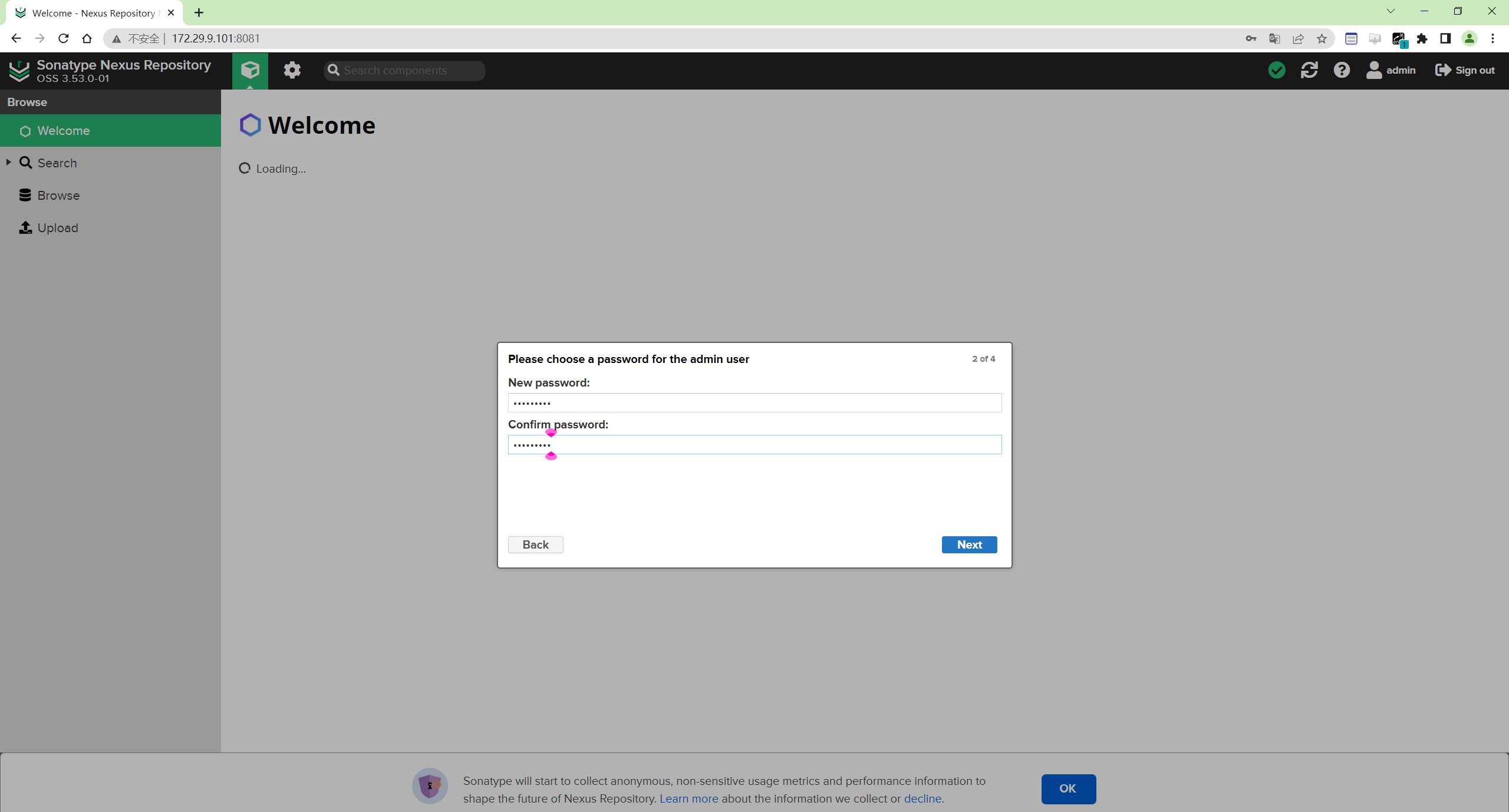Click the Next button to proceed
The width and height of the screenshot is (1509, 812).
tap(969, 544)
